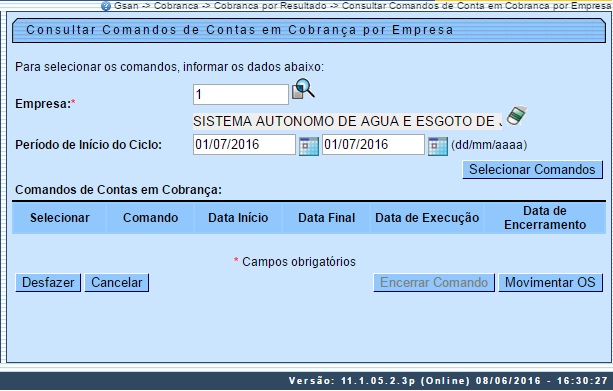Click the Empresa code input field
The width and height of the screenshot is (613, 391).
coord(241,94)
